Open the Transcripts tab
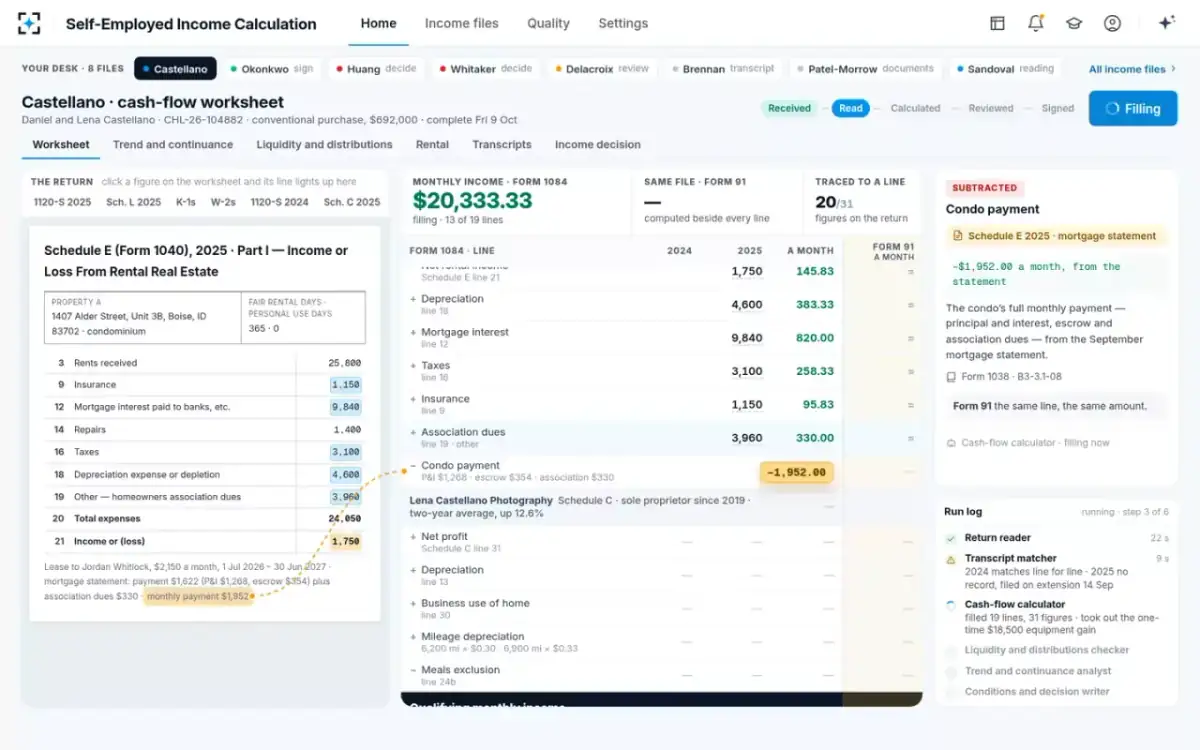Viewport: 1200px width, 750px height. tap(502, 145)
